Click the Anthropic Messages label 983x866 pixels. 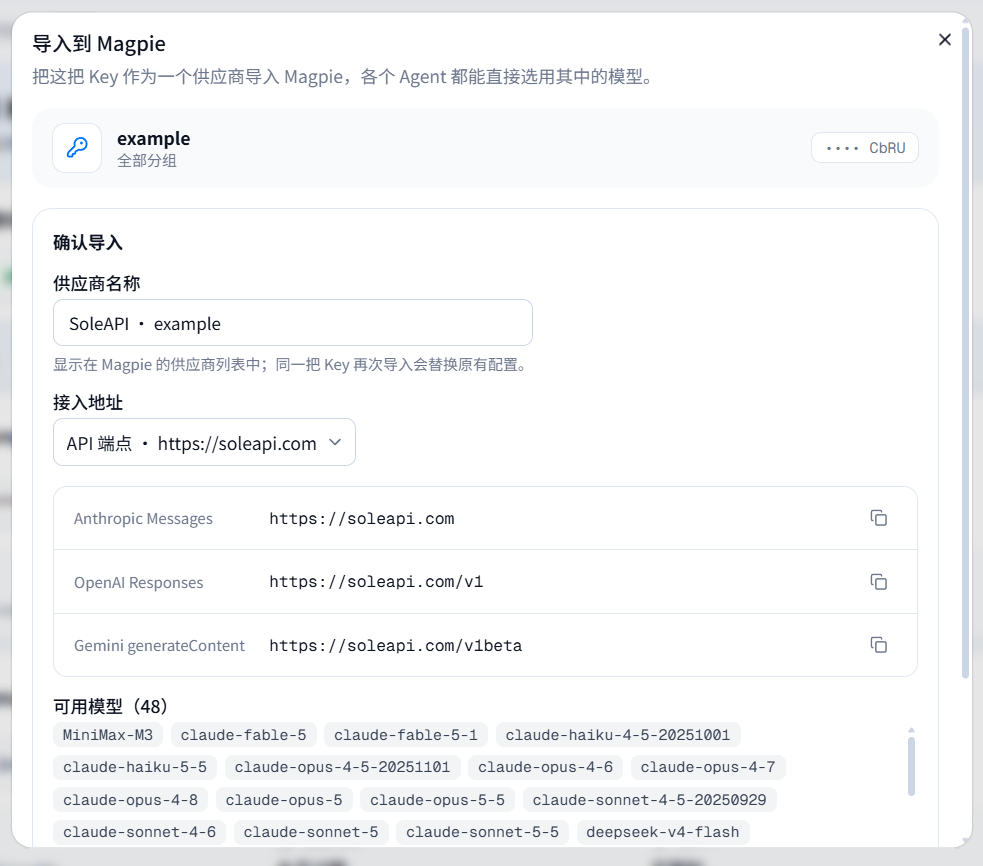143,519
